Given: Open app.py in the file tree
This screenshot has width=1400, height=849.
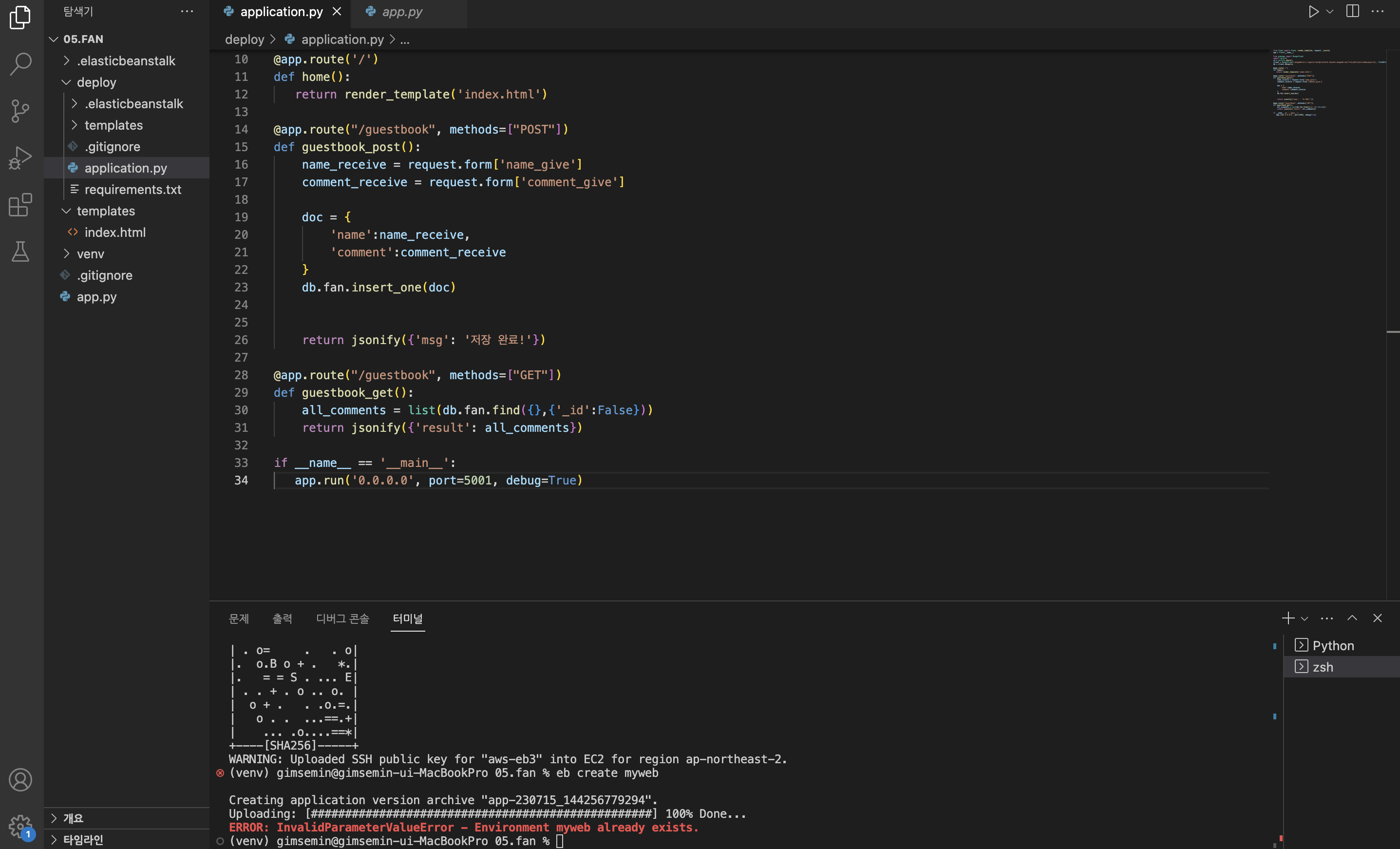Looking at the screenshot, I should click(x=127, y=297).
